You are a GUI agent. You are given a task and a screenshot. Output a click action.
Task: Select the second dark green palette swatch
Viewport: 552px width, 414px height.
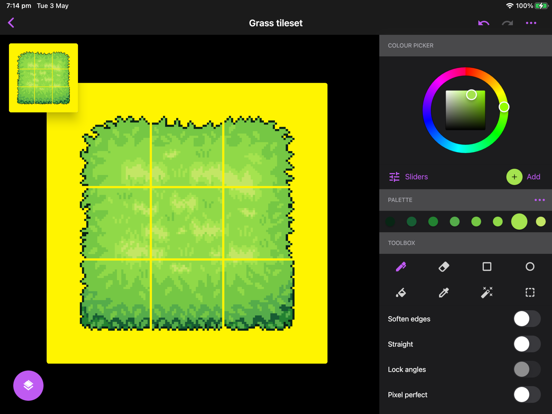(x=412, y=221)
